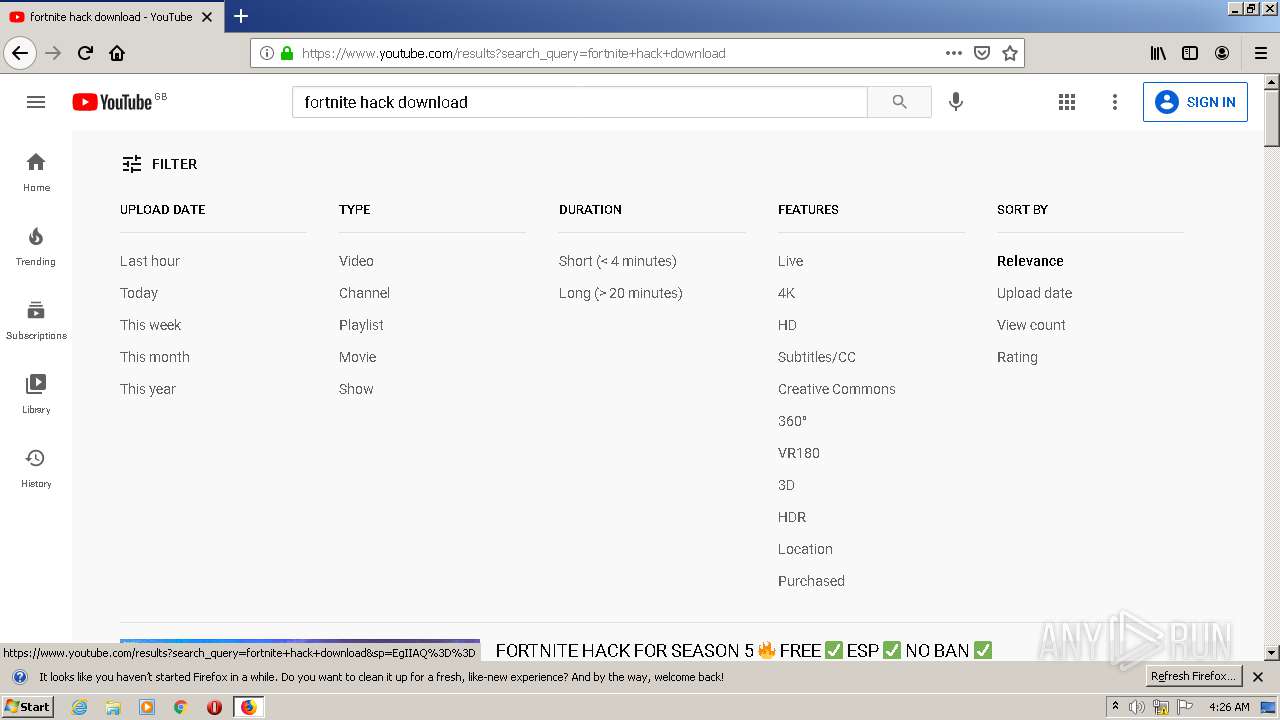Filter results by Video type

[356, 261]
